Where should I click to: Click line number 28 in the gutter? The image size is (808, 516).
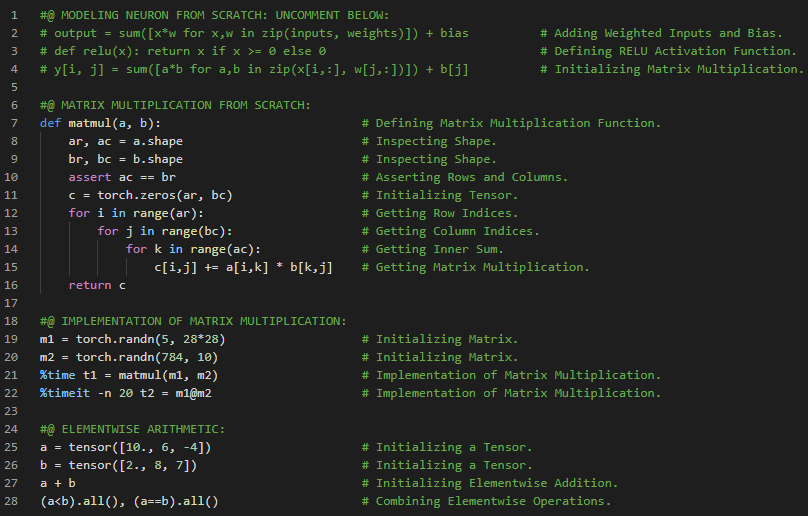coord(12,501)
